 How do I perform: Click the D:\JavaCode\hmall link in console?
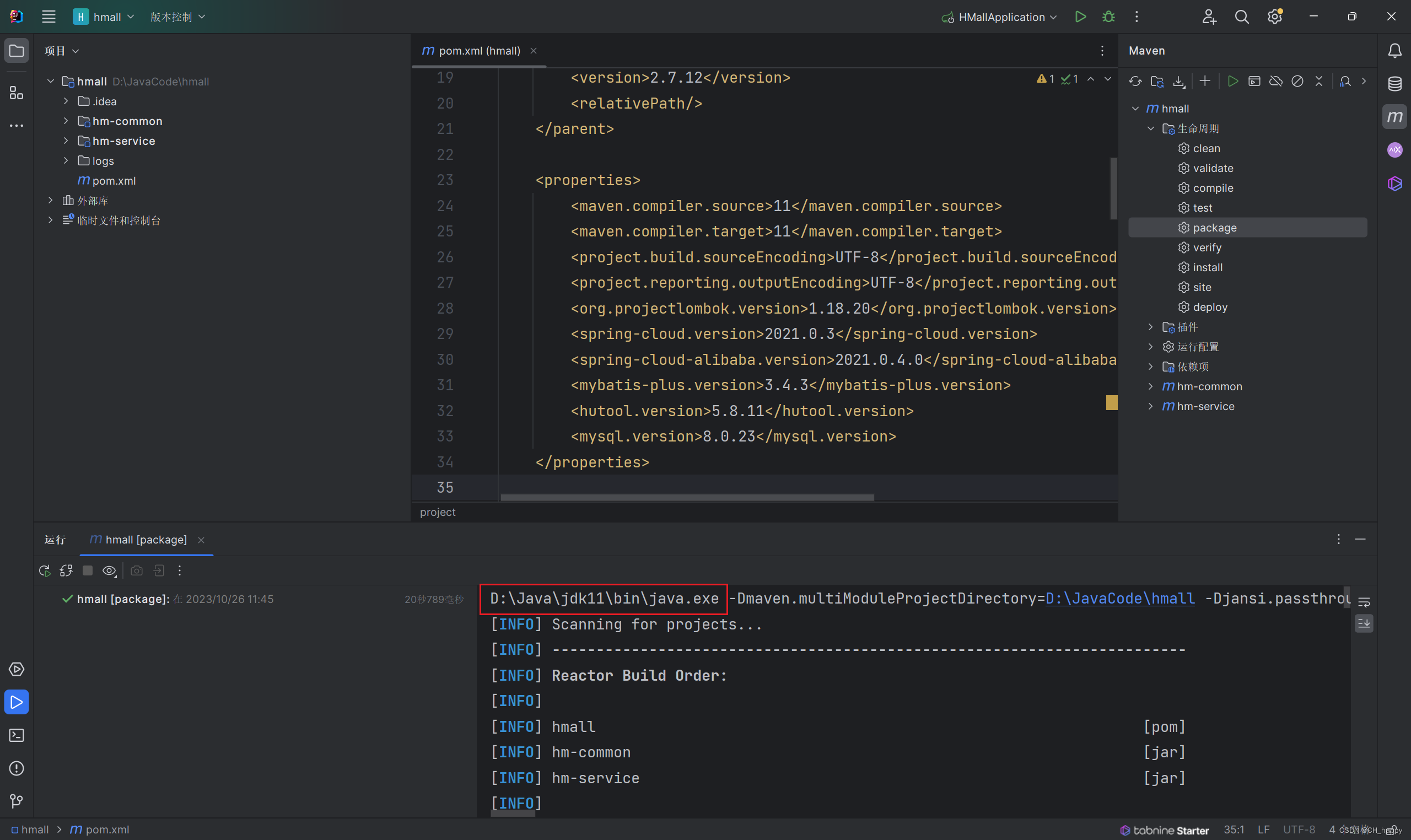(1119, 598)
